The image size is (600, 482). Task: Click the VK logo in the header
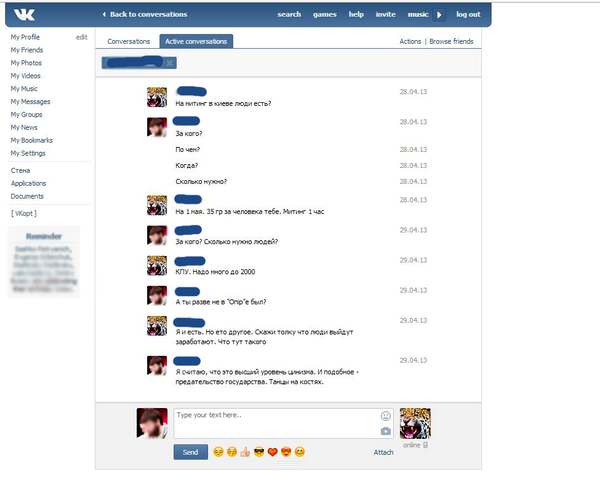22,14
